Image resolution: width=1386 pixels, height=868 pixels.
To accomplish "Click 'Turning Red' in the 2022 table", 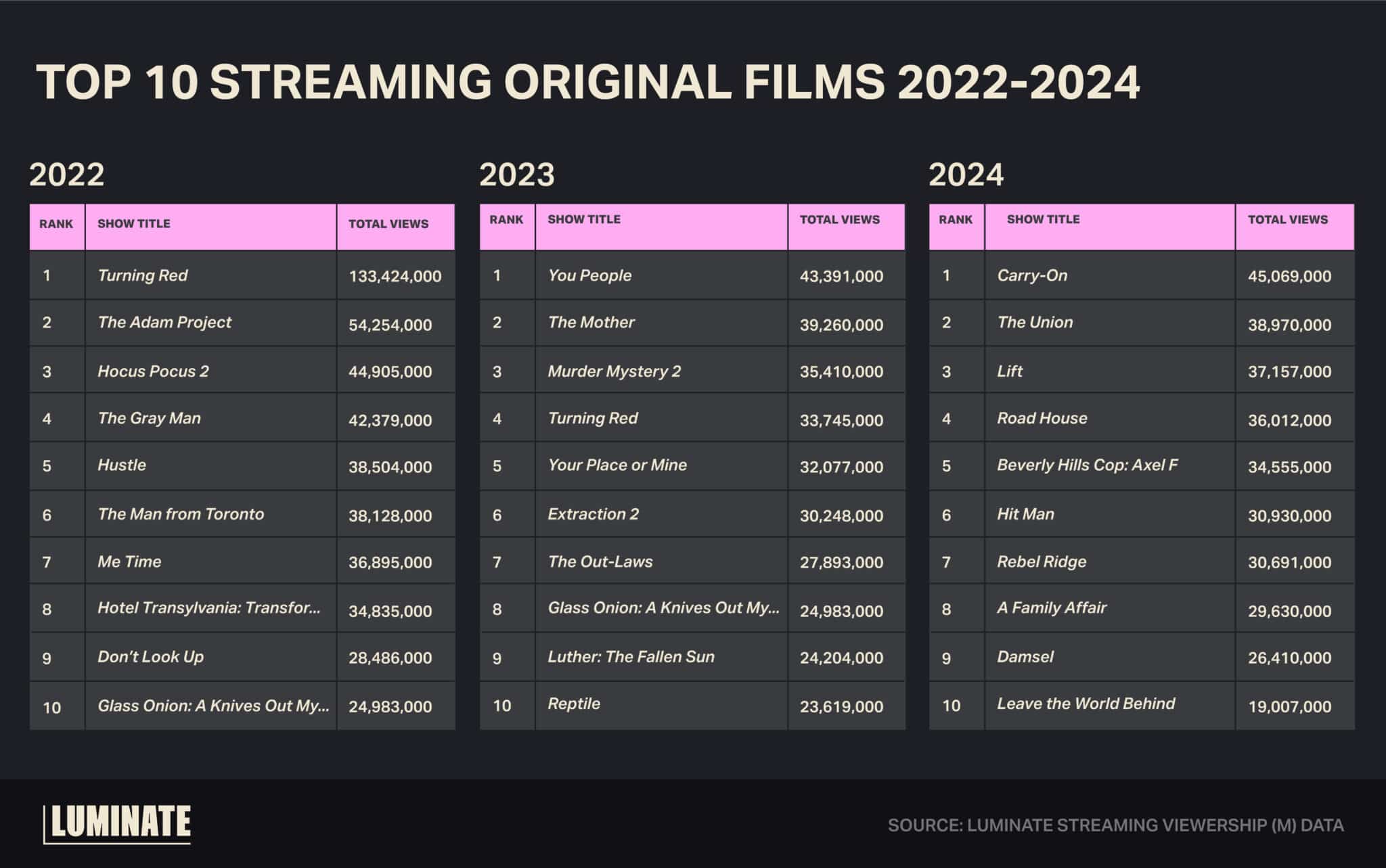I will click(x=143, y=275).
